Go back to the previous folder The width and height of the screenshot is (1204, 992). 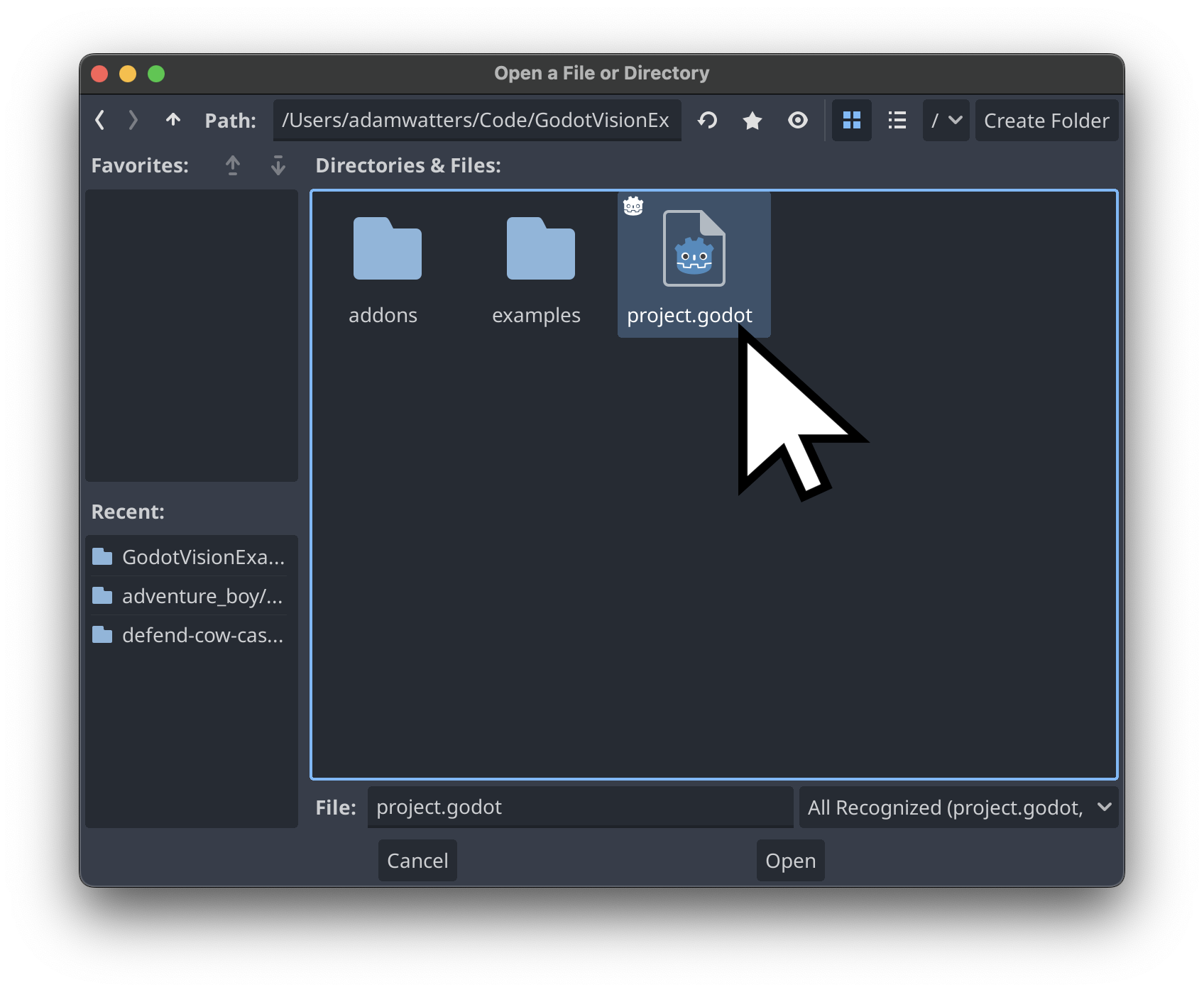tap(100, 121)
